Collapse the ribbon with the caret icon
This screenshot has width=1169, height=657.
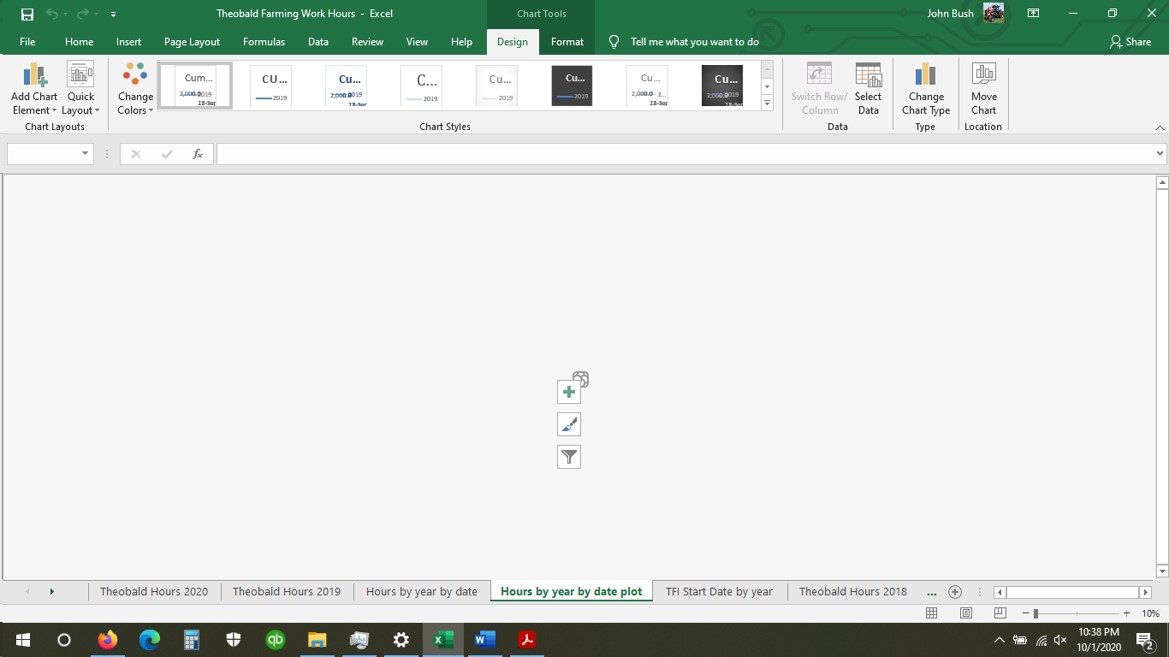click(x=1159, y=128)
